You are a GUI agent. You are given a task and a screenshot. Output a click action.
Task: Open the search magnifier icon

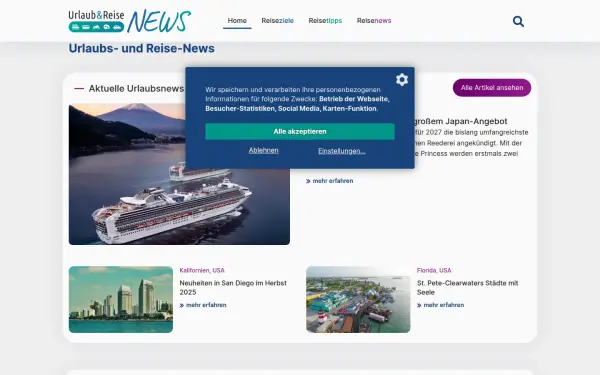[518, 21]
